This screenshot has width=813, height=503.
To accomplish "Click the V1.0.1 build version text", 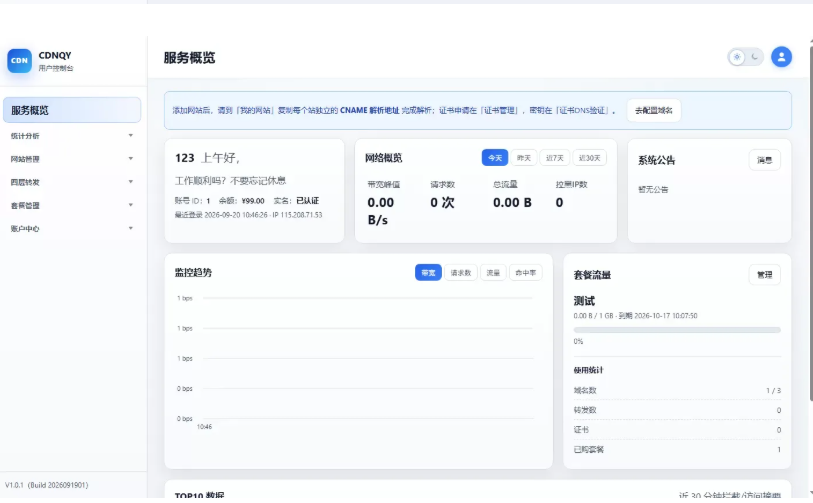I will click(47, 485).
